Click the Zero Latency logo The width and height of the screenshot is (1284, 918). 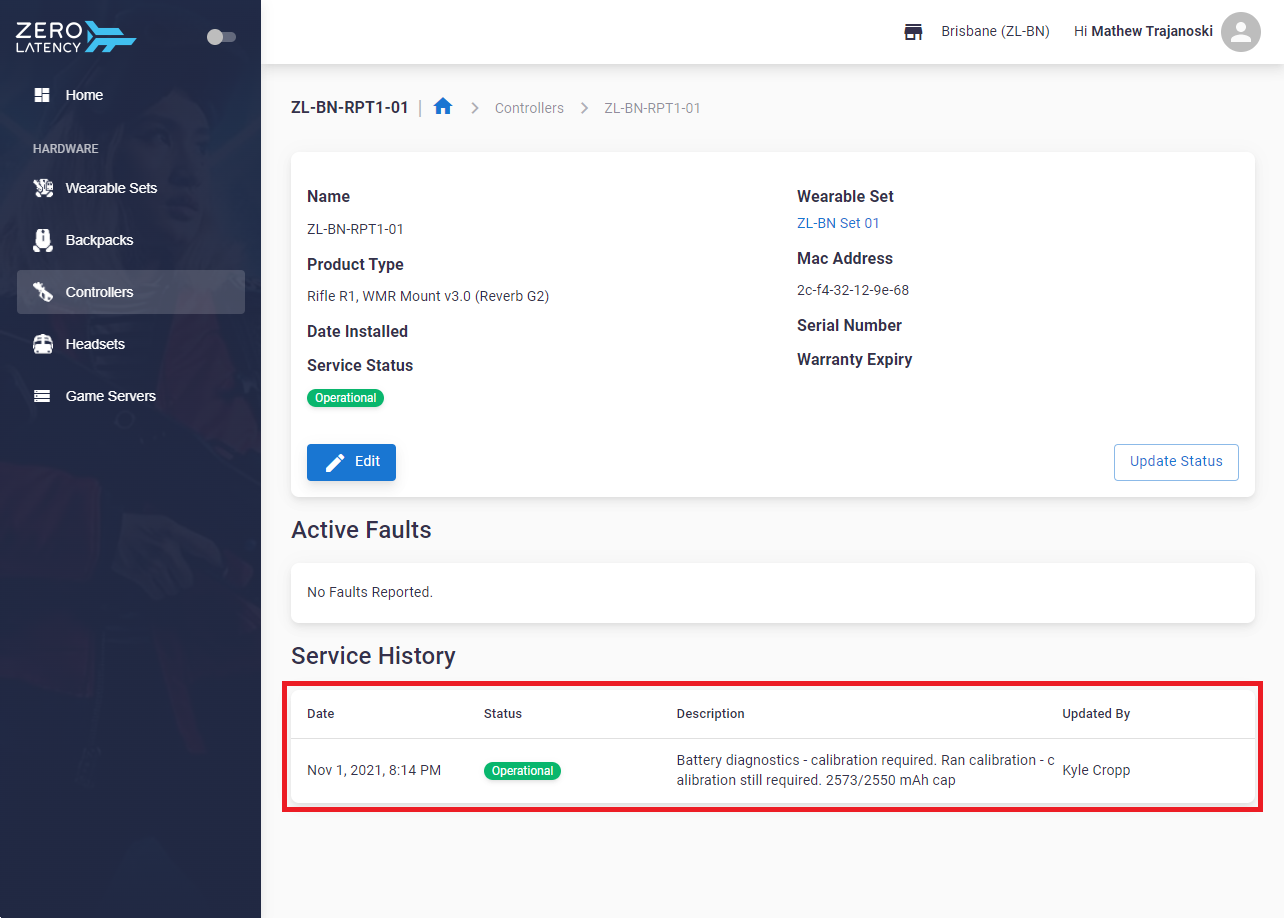point(76,36)
